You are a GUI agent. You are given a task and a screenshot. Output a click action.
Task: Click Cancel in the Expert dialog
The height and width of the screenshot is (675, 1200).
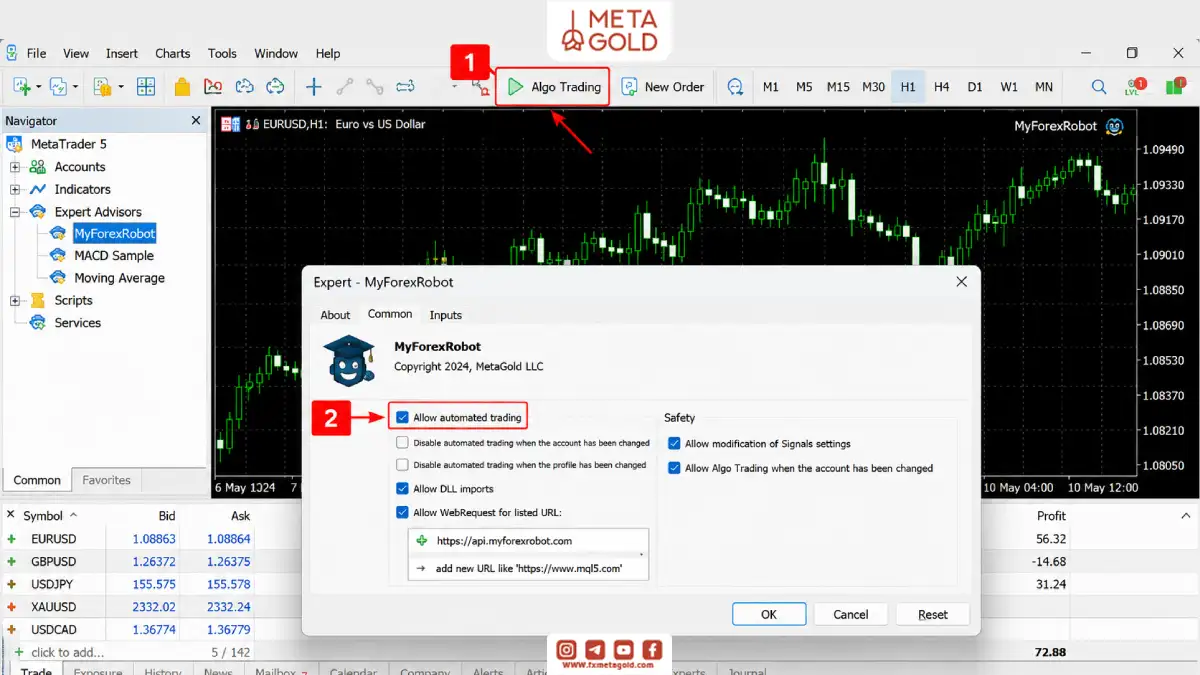[x=851, y=614]
